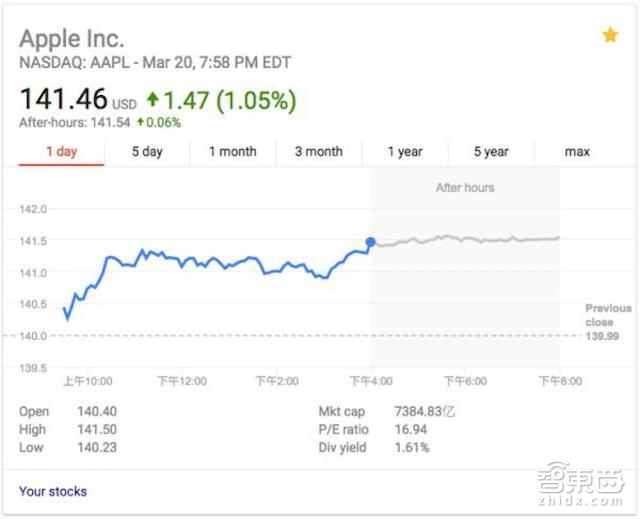Open the Your stocks link
This screenshot has height=519, width=640.
pos(53,491)
